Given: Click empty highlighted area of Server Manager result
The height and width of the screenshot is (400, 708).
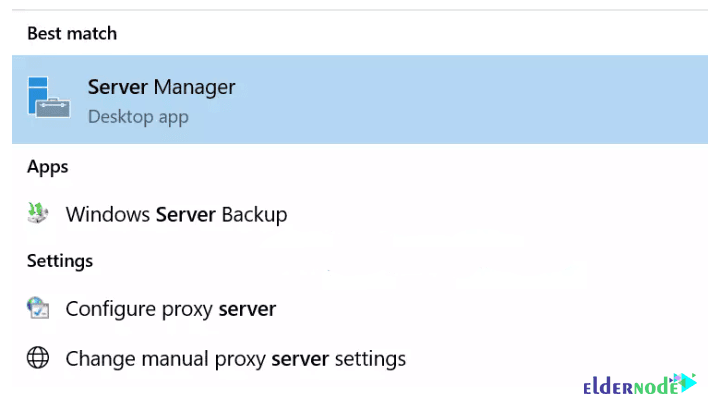Looking at the screenshot, I should coord(480,100).
